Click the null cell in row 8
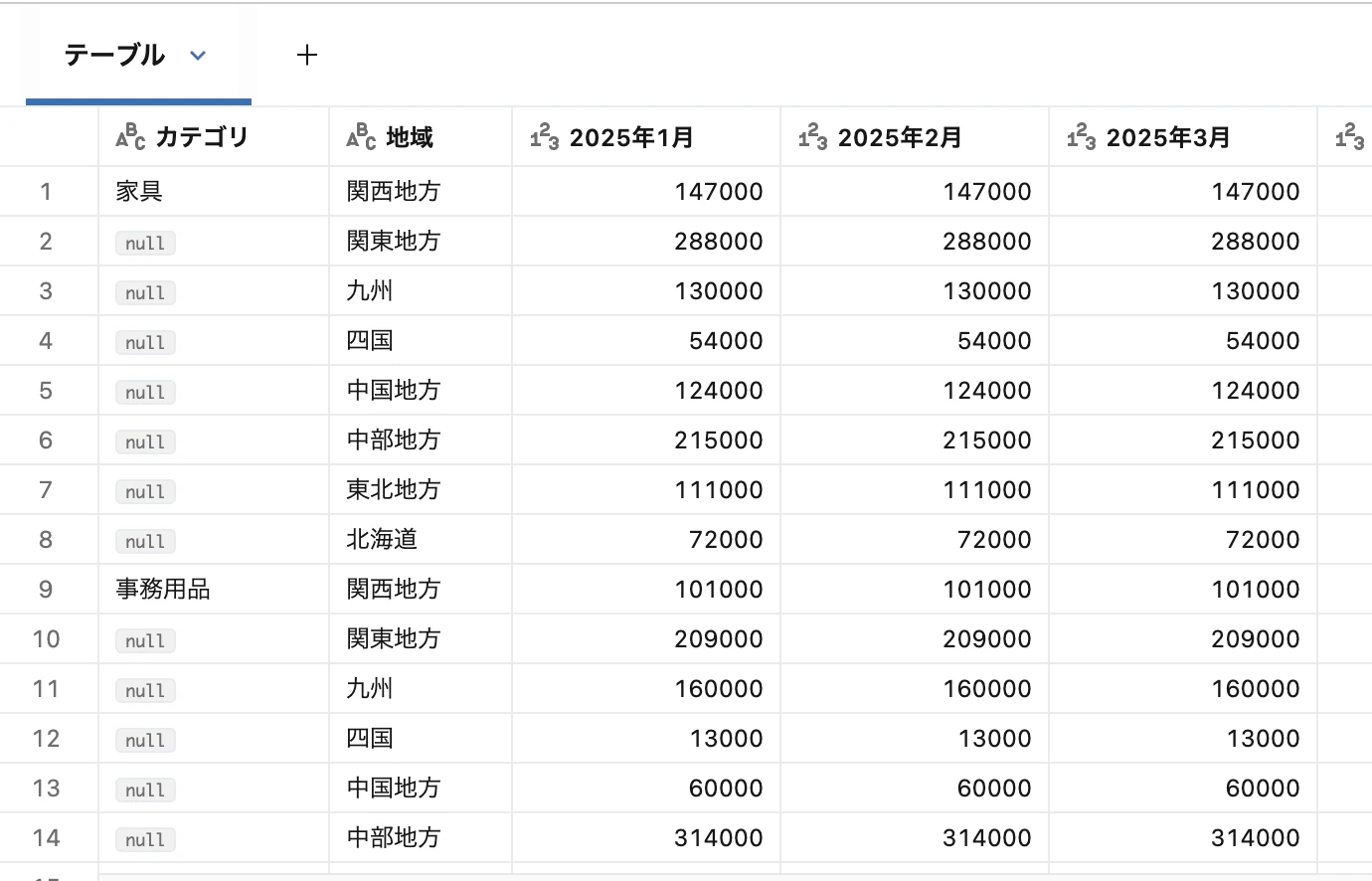 point(214,539)
